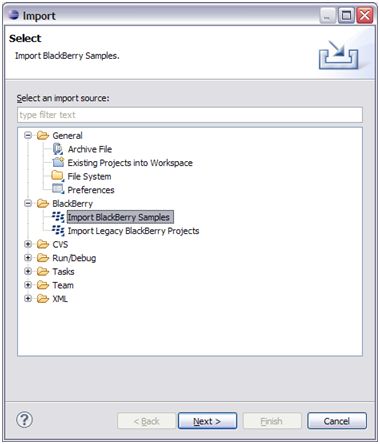Click the Import Legacy BlackBerry Projects icon
The image size is (380, 444).
58,230
